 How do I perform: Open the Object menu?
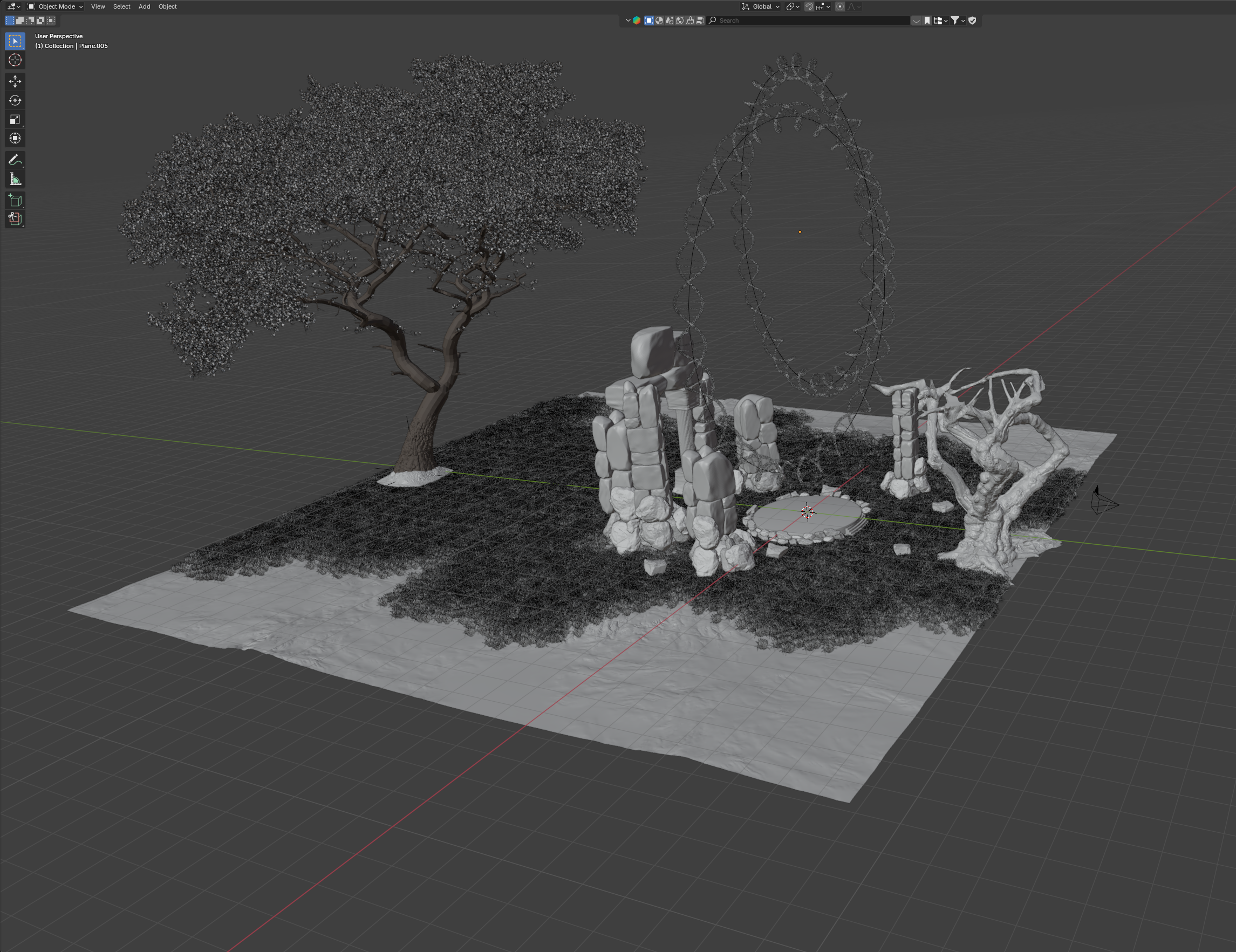[x=168, y=7]
